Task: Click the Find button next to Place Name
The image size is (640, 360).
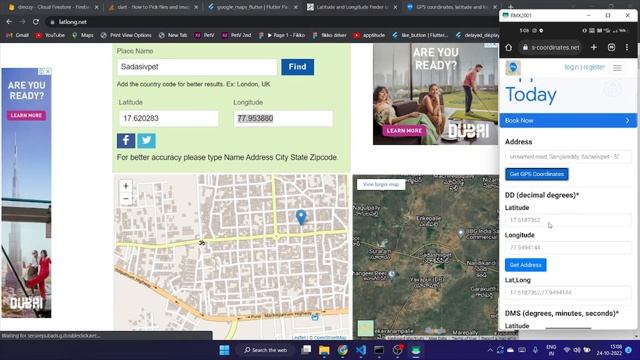Action: [298, 67]
